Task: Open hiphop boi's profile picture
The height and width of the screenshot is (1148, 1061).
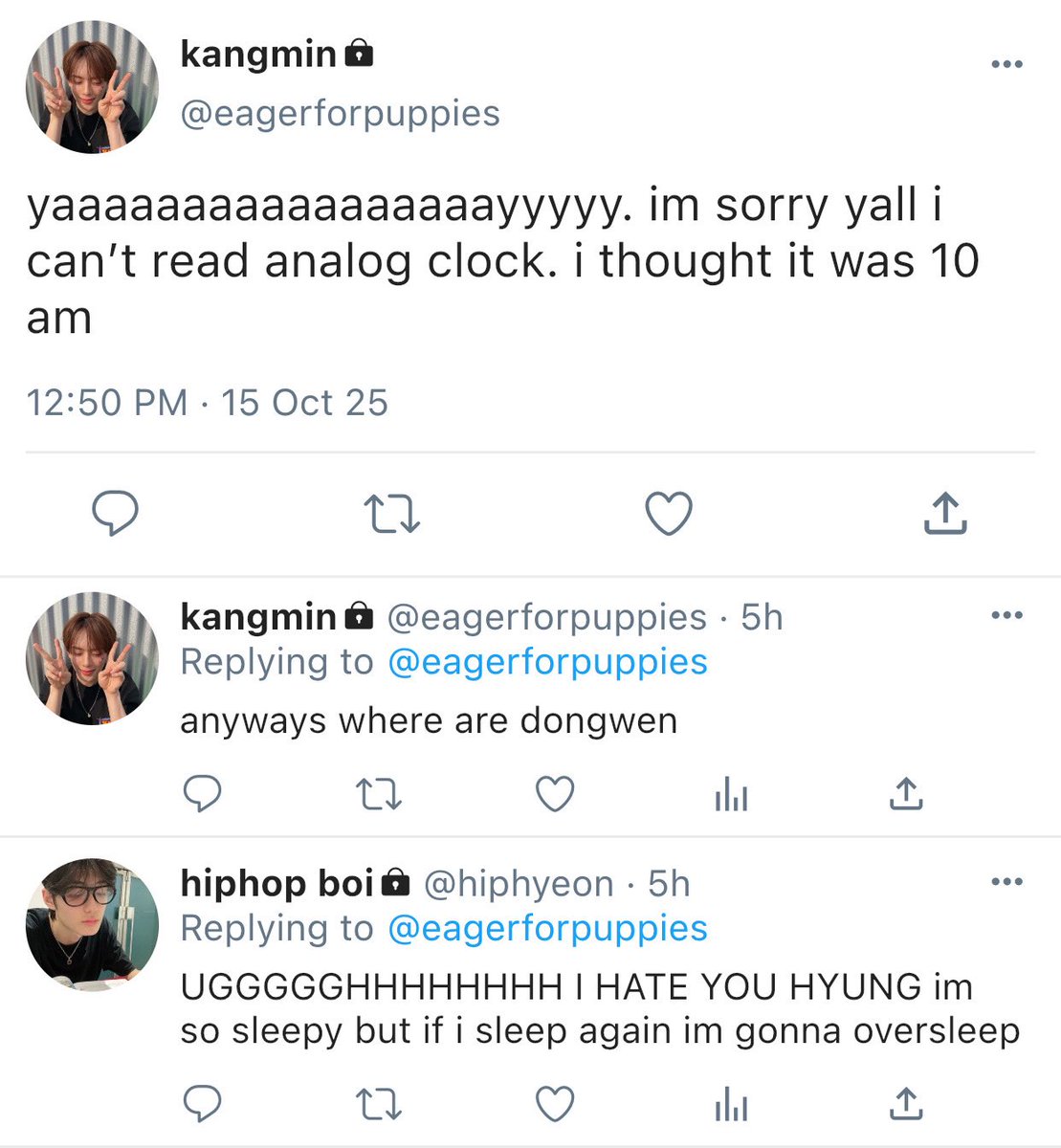Action: (x=92, y=924)
